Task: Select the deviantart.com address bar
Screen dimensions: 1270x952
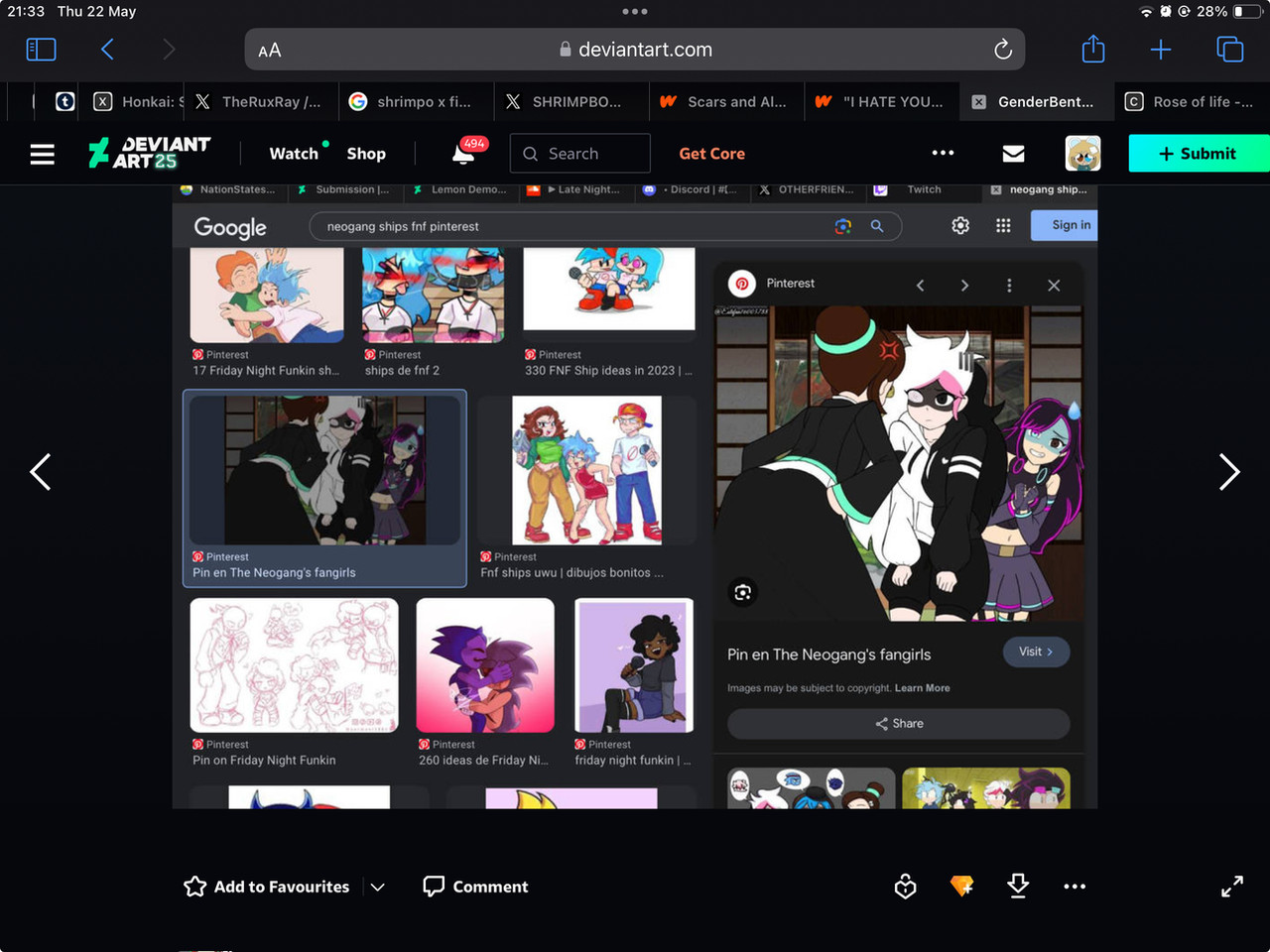Action: coord(635,50)
